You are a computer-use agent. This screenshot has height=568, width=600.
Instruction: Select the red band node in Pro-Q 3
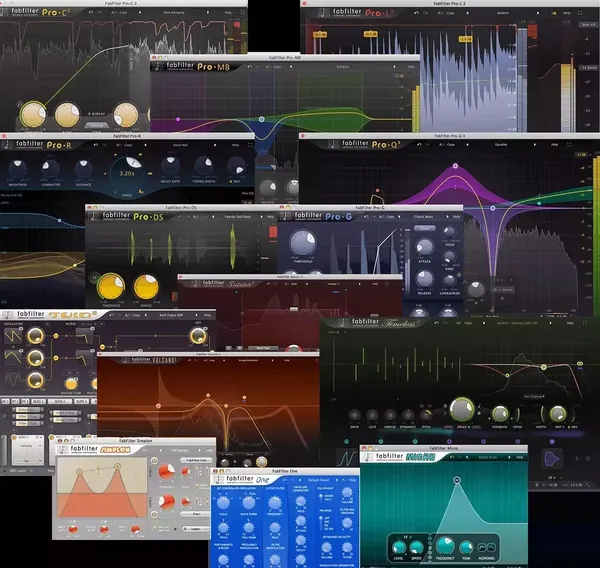pyautogui.click(x=377, y=191)
